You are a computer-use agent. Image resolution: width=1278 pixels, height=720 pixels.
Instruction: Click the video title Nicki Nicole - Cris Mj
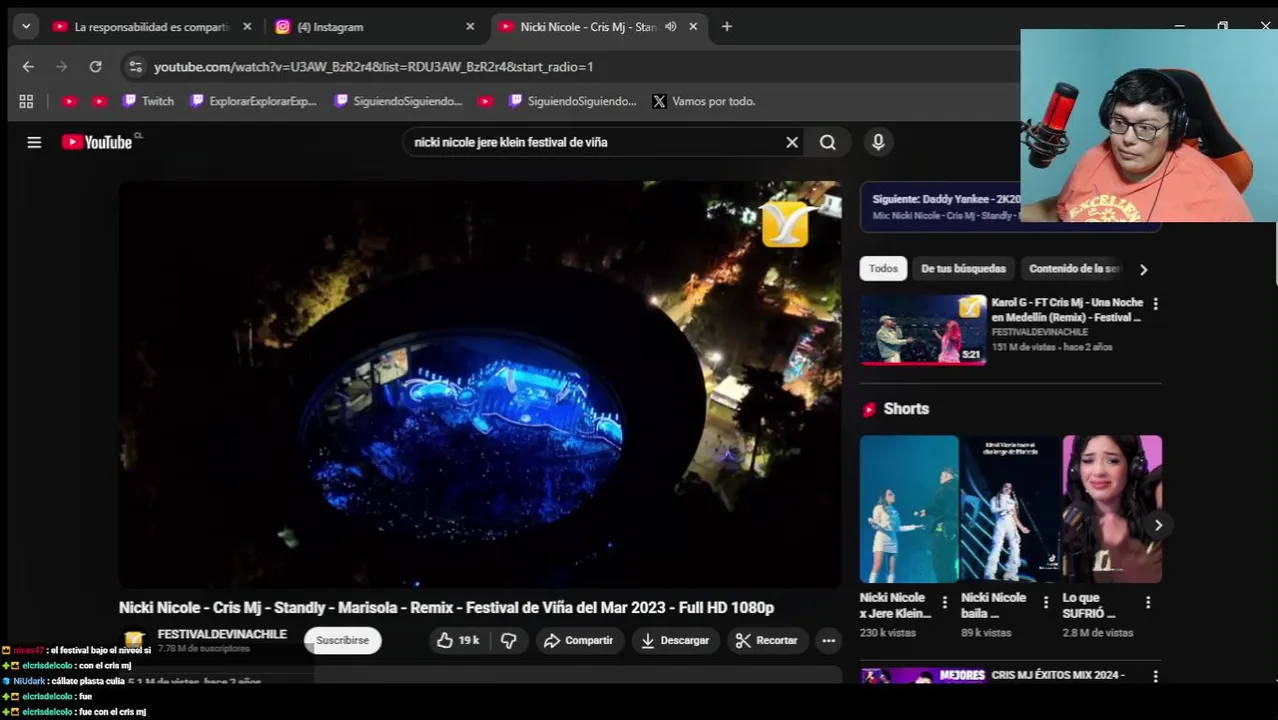[446, 607]
